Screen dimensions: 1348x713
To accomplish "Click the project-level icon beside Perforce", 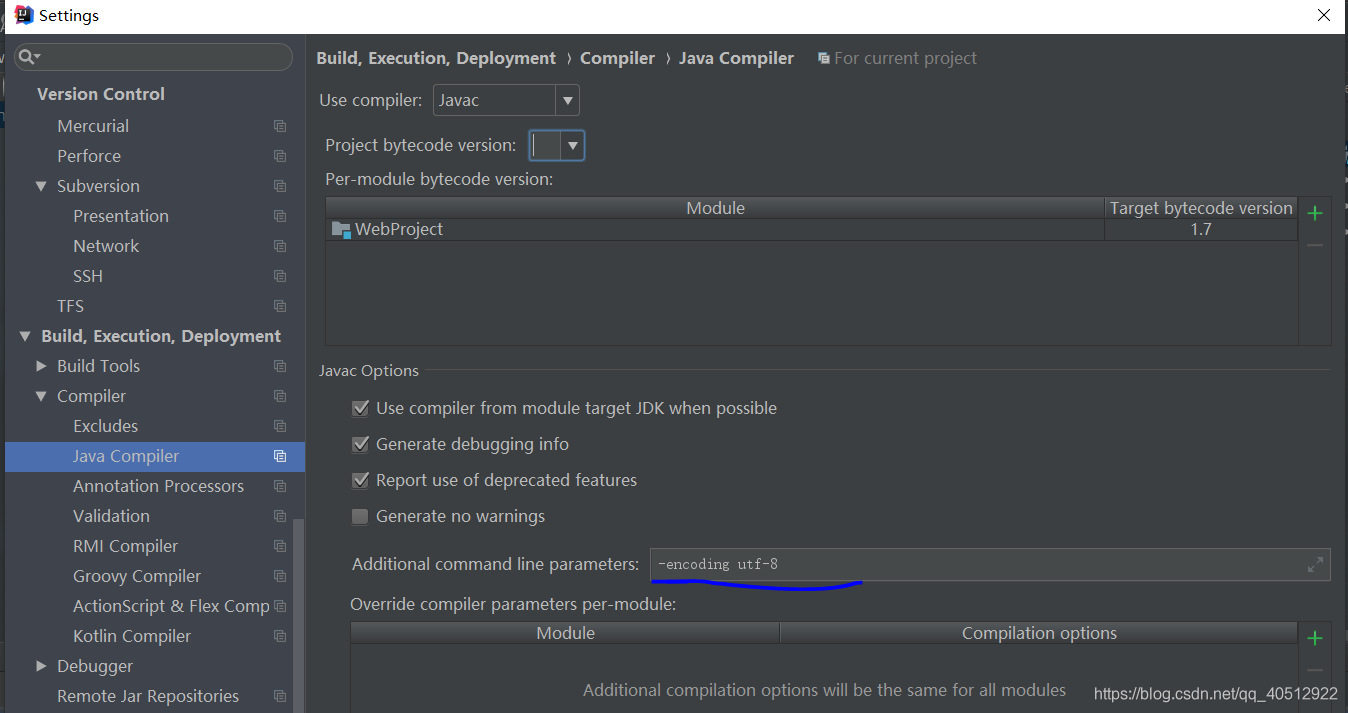I will click(x=280, y=156).
